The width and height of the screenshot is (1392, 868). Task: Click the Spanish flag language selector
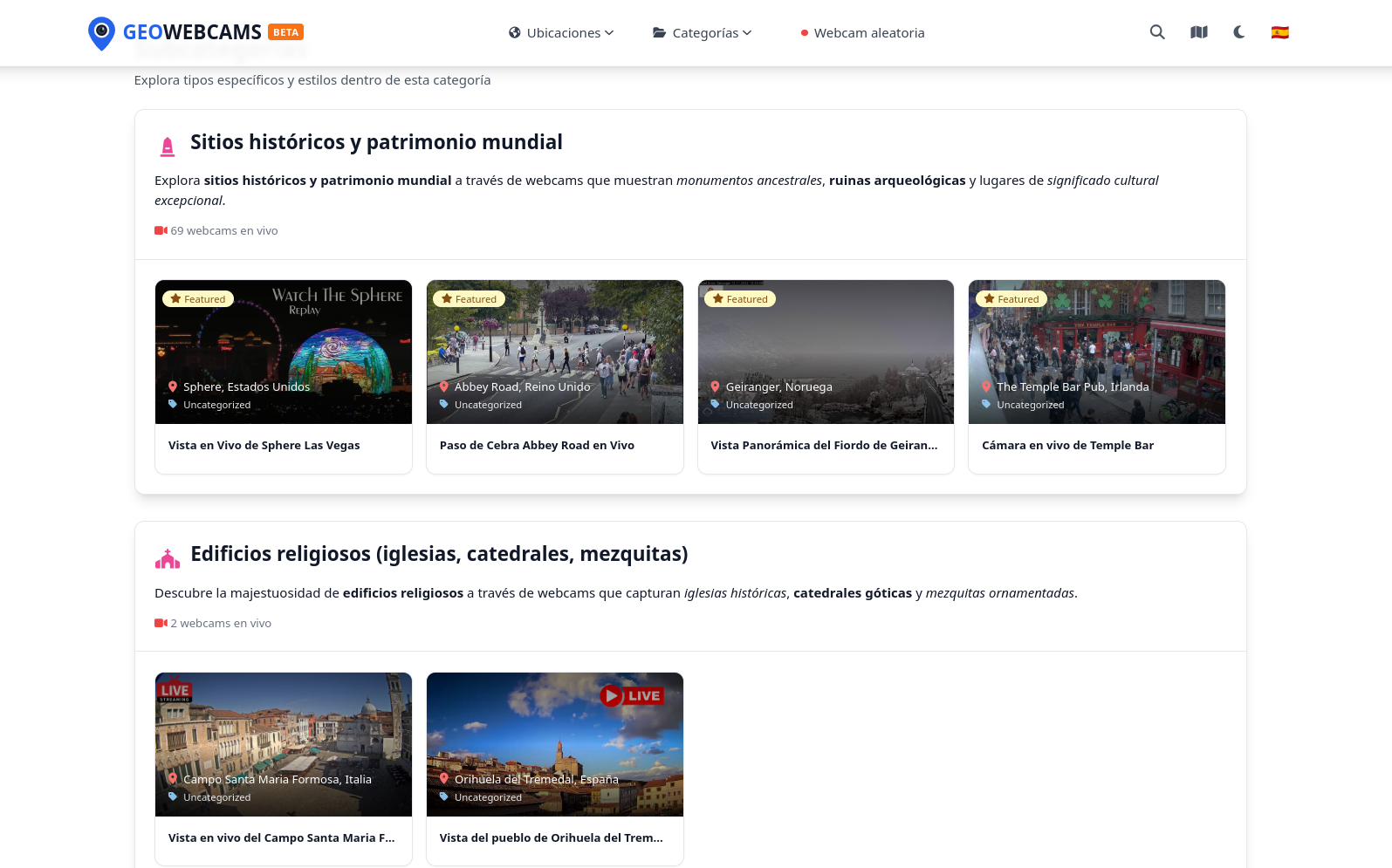click(1280, 32)
